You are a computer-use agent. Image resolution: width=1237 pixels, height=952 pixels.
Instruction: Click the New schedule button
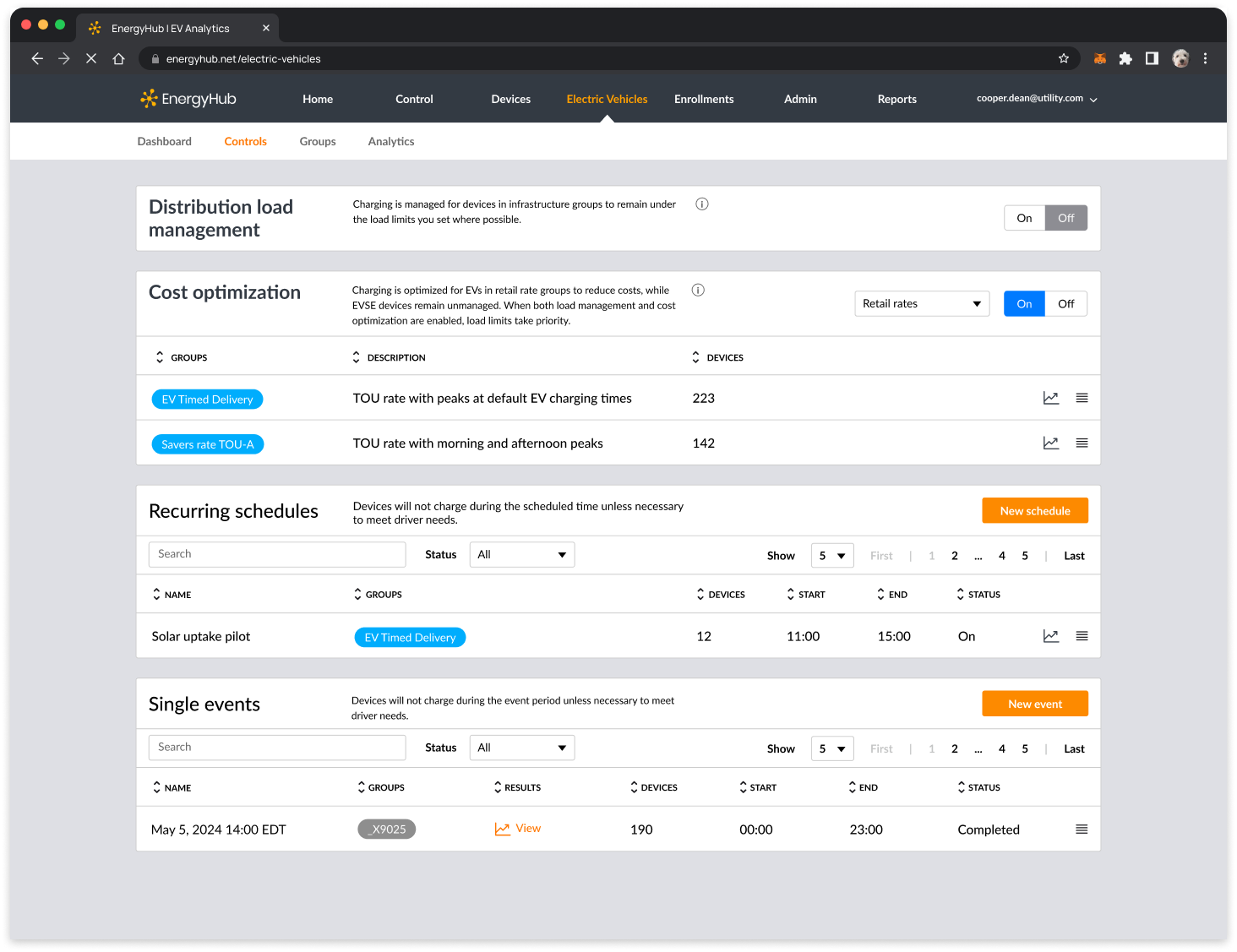point(1034,511)
